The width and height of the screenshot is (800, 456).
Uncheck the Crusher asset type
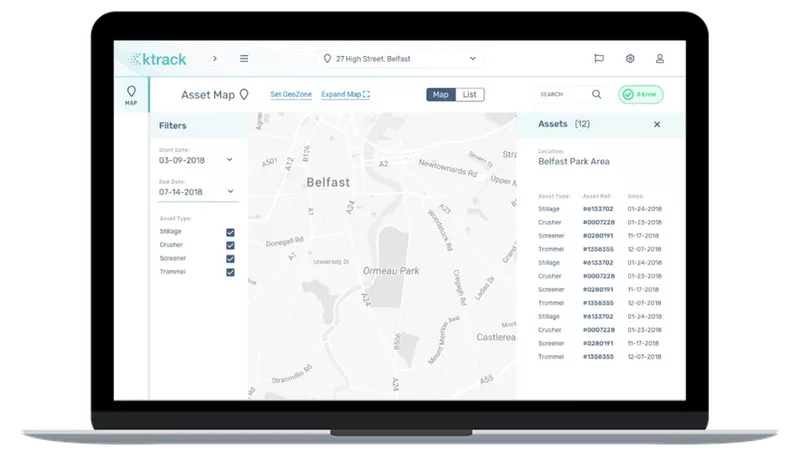pos(231,245)
